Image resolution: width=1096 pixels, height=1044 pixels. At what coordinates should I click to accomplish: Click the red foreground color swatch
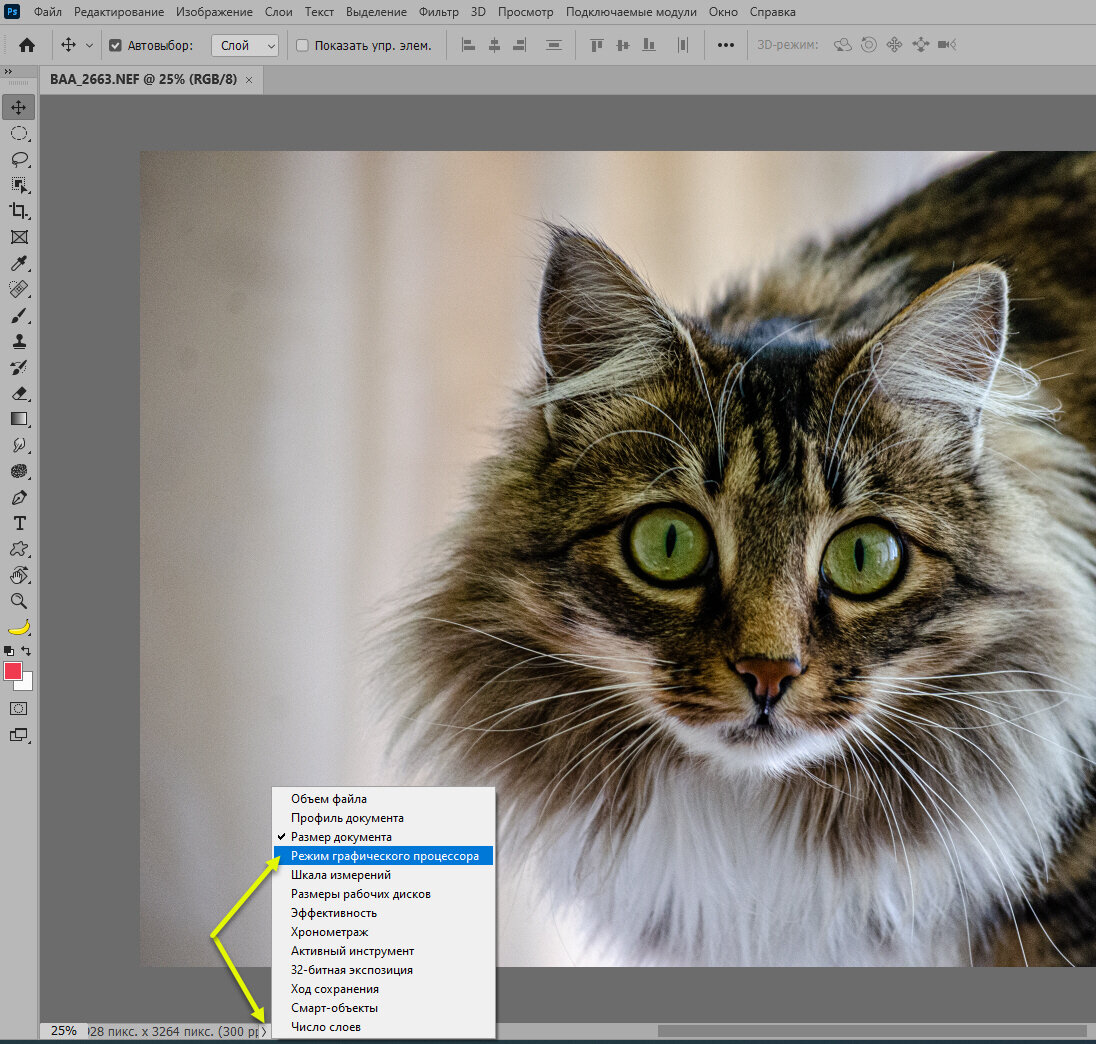13,671
